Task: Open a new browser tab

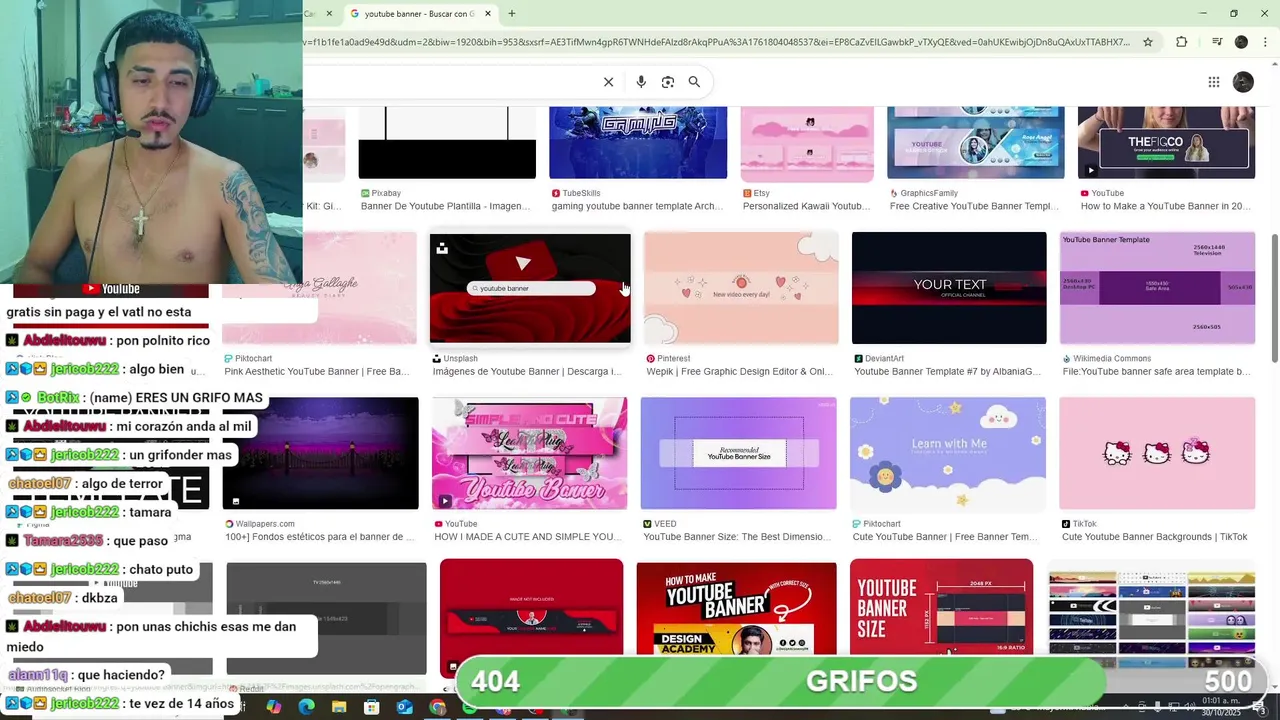Action: (x=511, y=14)
